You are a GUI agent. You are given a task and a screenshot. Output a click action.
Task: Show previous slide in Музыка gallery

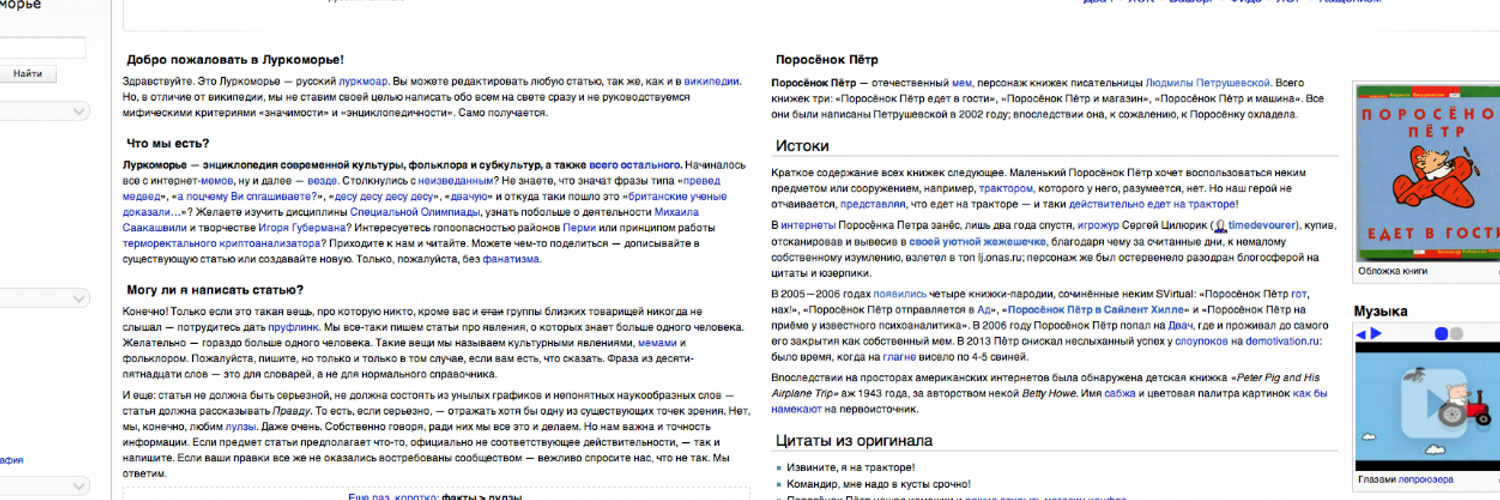pyautogui.click(x=1361, y=333)
